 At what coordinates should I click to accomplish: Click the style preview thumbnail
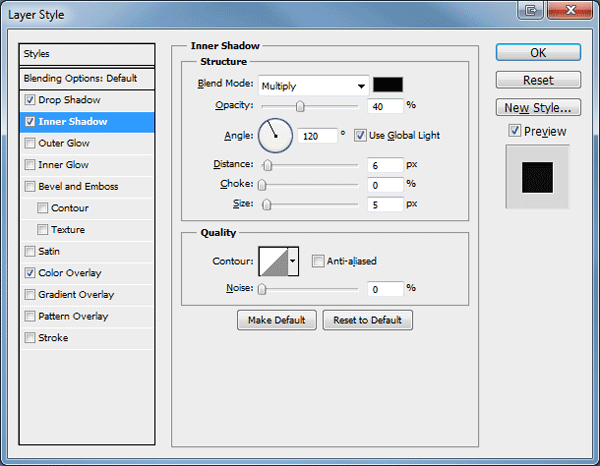pos(537,177)
